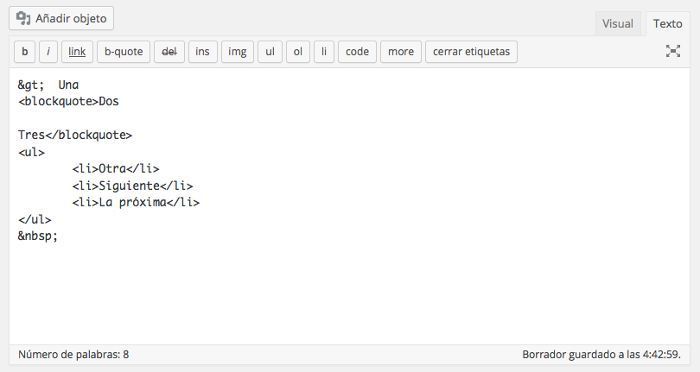Click the li list item button
Screen dimensions: 700x372
(324, 51)
